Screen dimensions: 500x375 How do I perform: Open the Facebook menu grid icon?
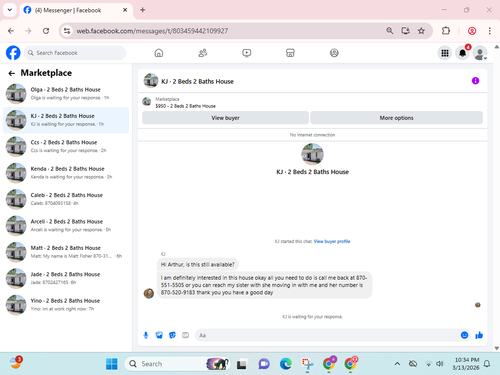tap(445, 53)
